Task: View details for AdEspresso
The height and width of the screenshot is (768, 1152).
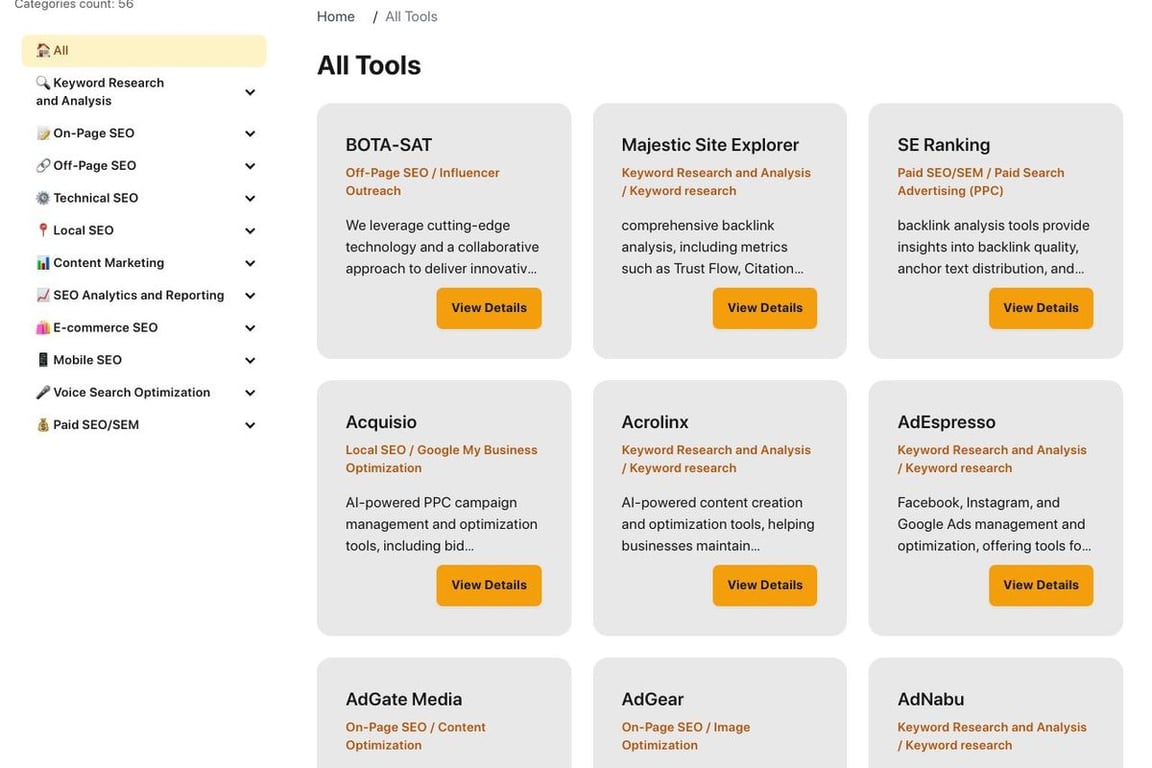Action: click(1041, 585)
